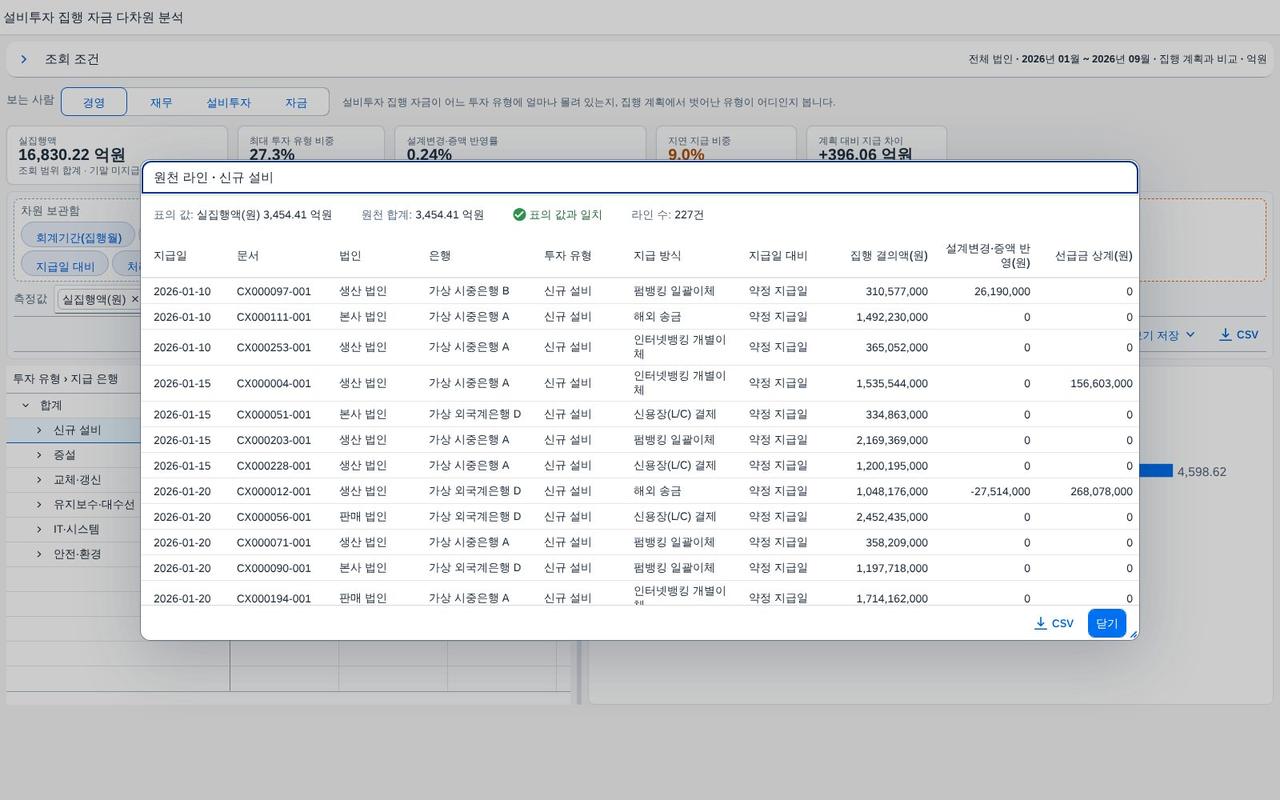Click the 268,078,000 advance offset value

(1101, 491)
